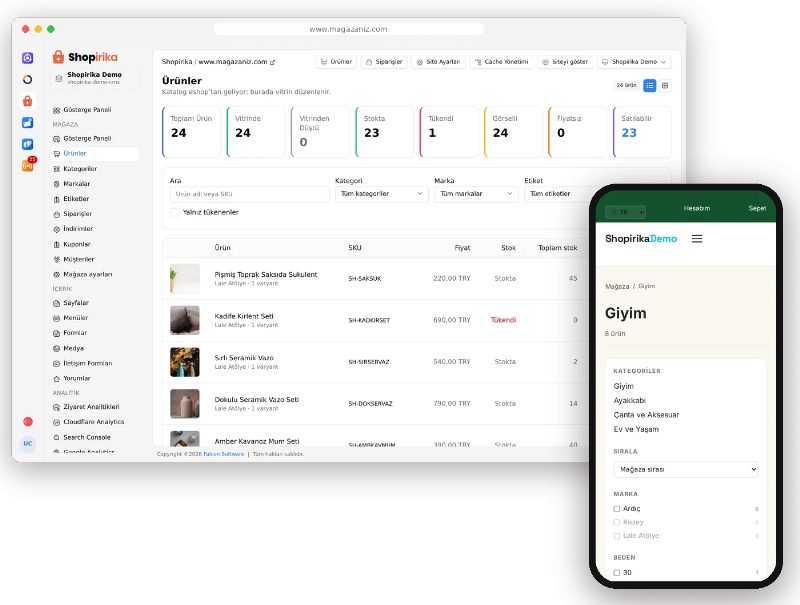Select Mağaza ayarları in the sidebar

(x=87, y=274)
